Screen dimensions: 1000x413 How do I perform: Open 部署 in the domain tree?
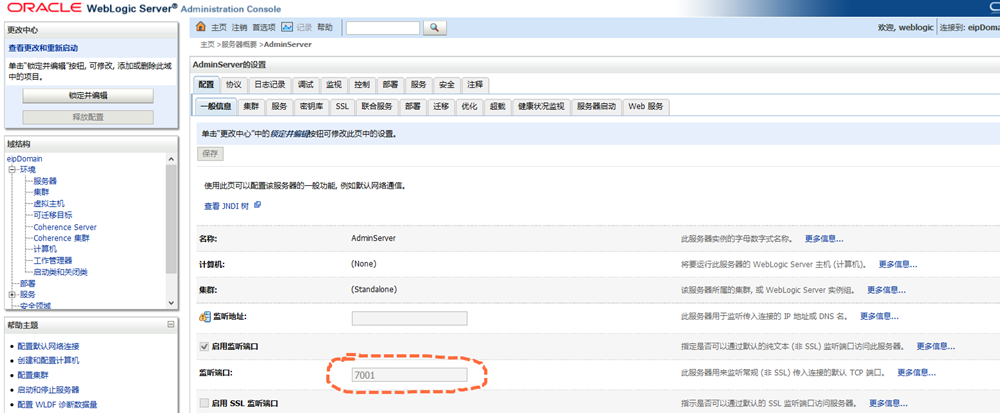(27, 284)
